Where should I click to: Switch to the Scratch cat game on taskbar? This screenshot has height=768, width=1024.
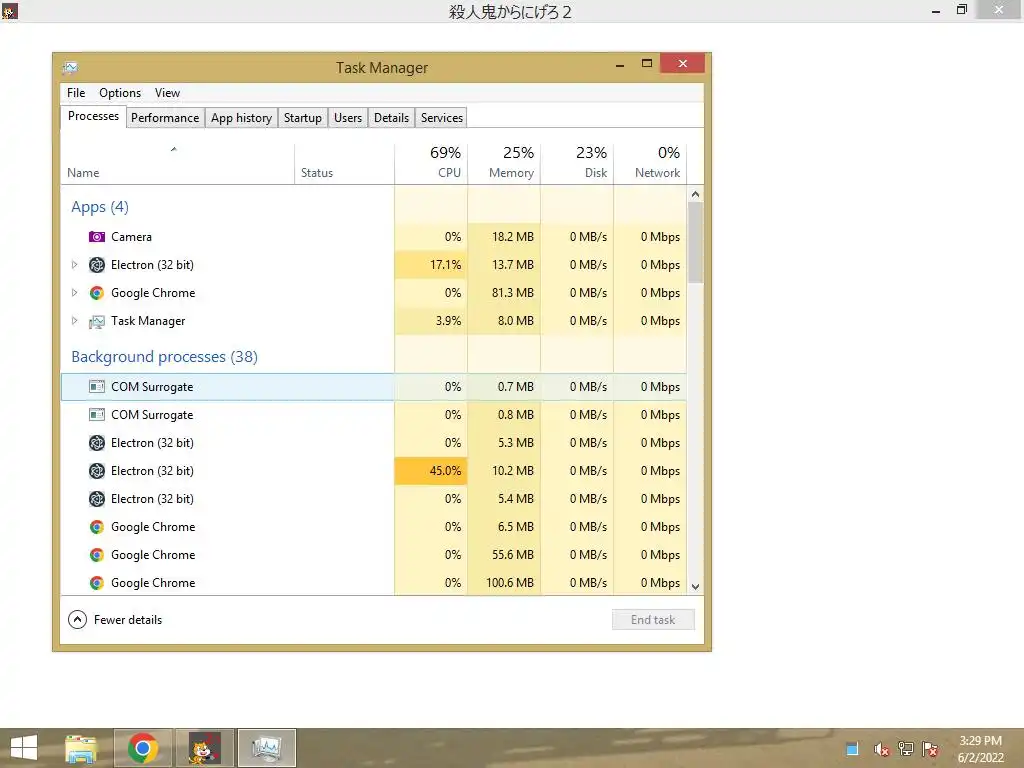[x=205, y=748]
